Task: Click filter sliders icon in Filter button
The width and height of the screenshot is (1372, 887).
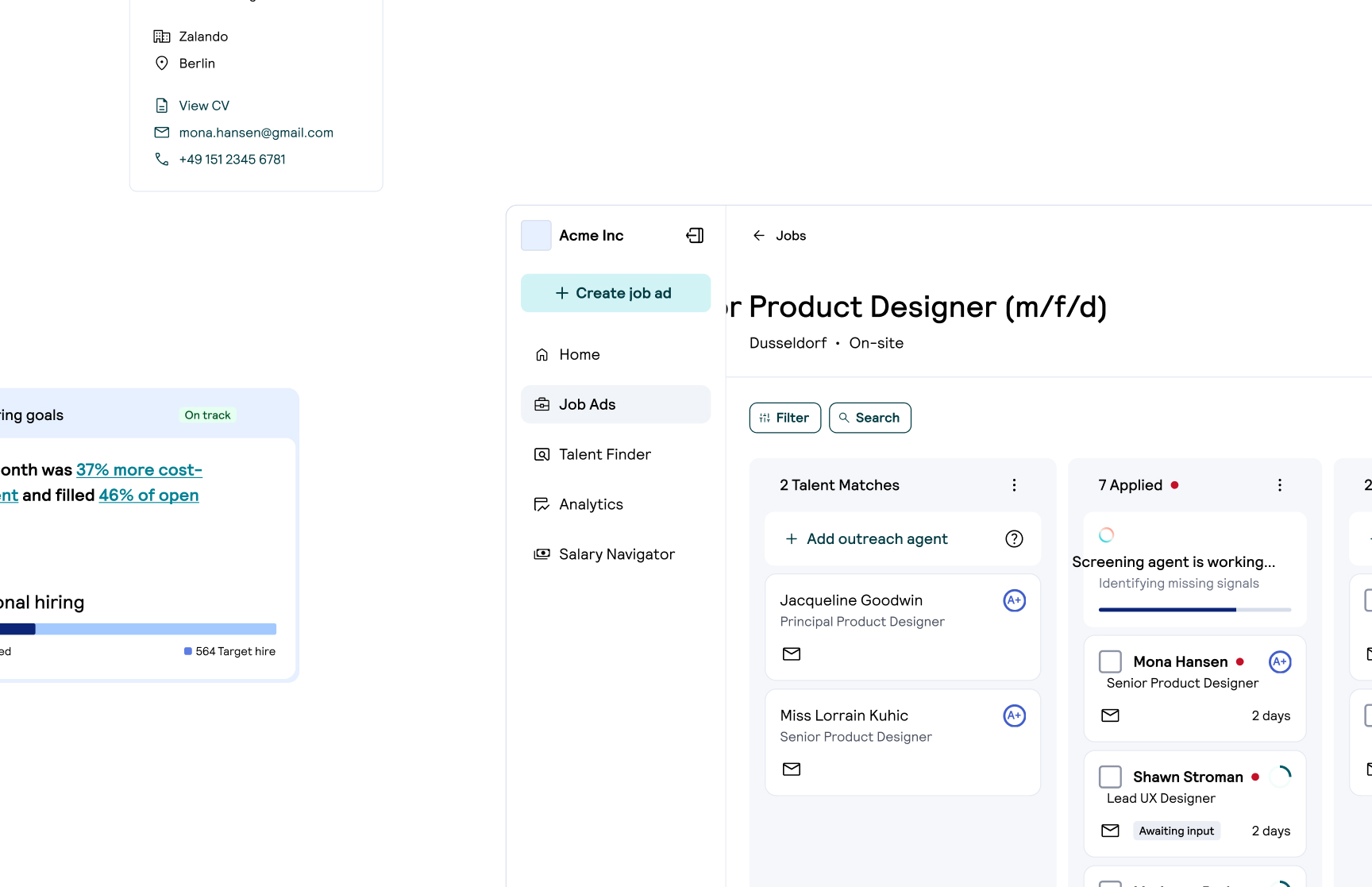Action: point(765,418)
